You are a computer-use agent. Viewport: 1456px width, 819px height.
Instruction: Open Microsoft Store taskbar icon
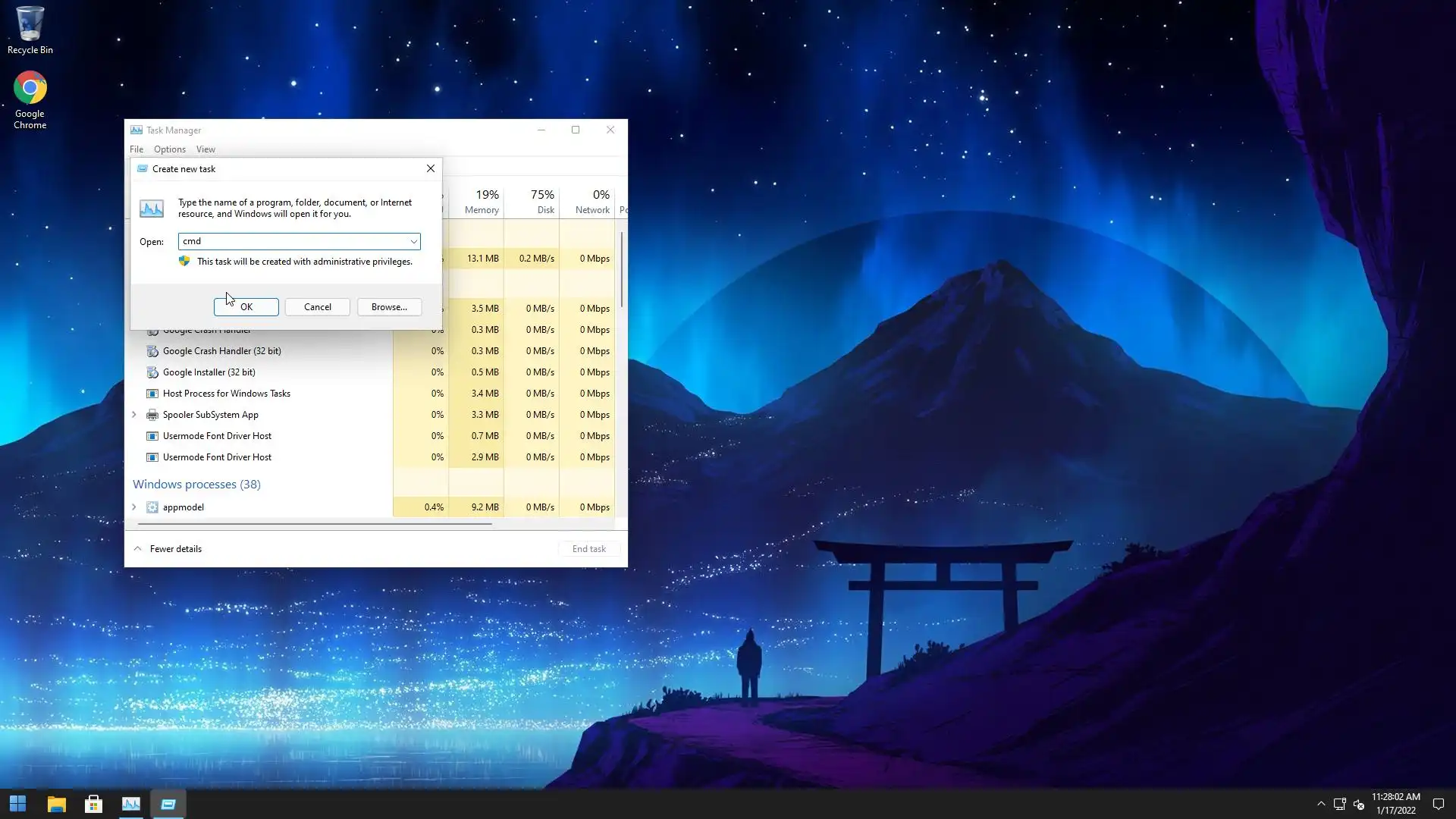click(93, 804)
